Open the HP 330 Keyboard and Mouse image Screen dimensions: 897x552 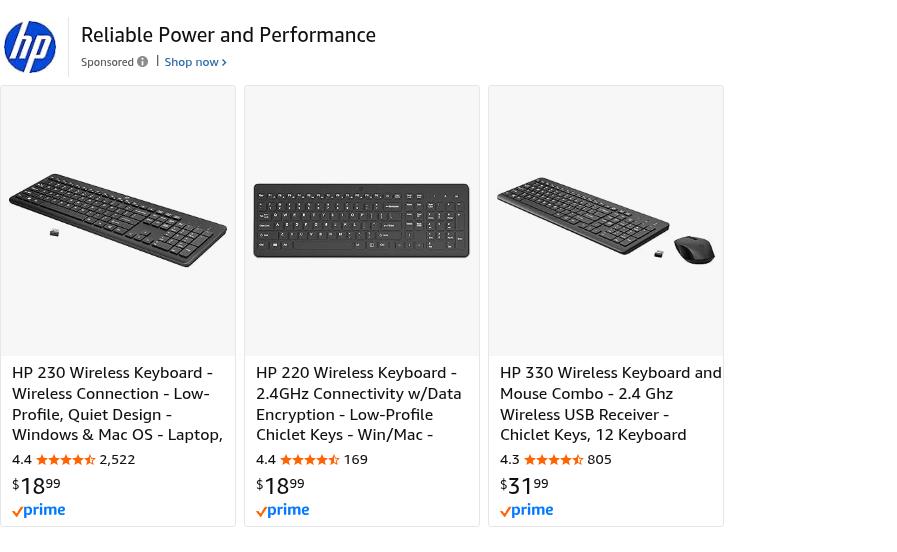tap(605, 220)
